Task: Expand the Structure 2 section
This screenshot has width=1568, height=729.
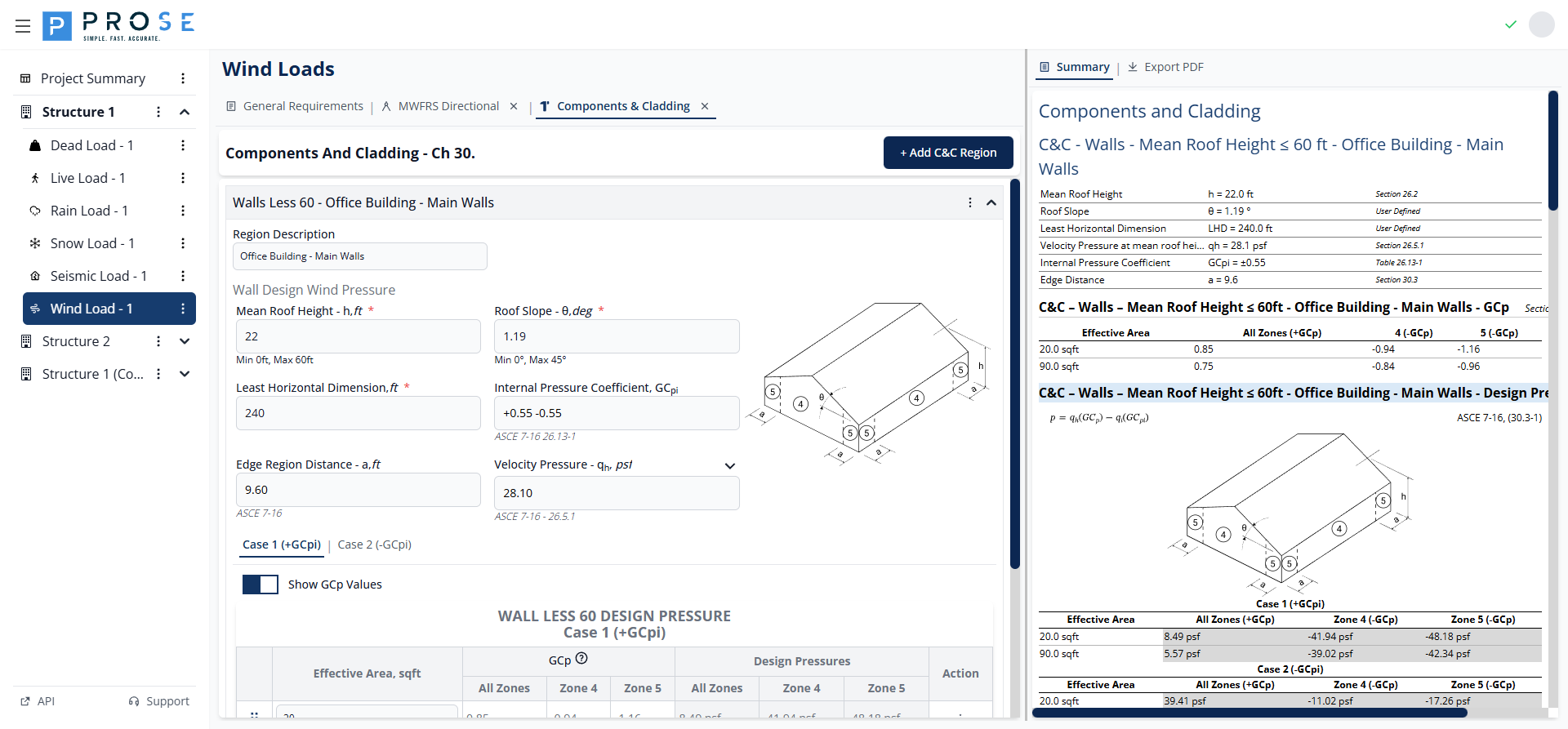Action: click(x=185, y=341)
